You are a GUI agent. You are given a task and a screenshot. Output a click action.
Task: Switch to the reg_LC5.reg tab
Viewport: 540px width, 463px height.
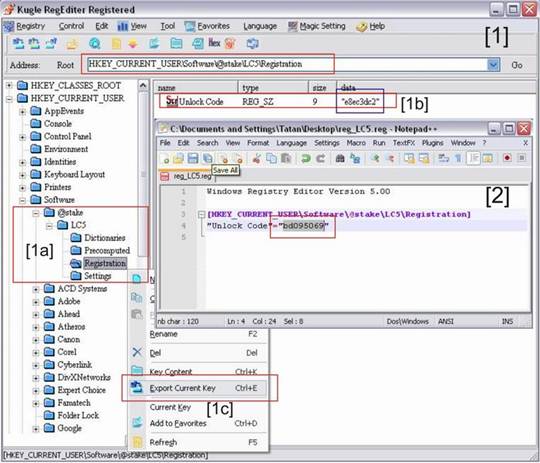point(187,176)
